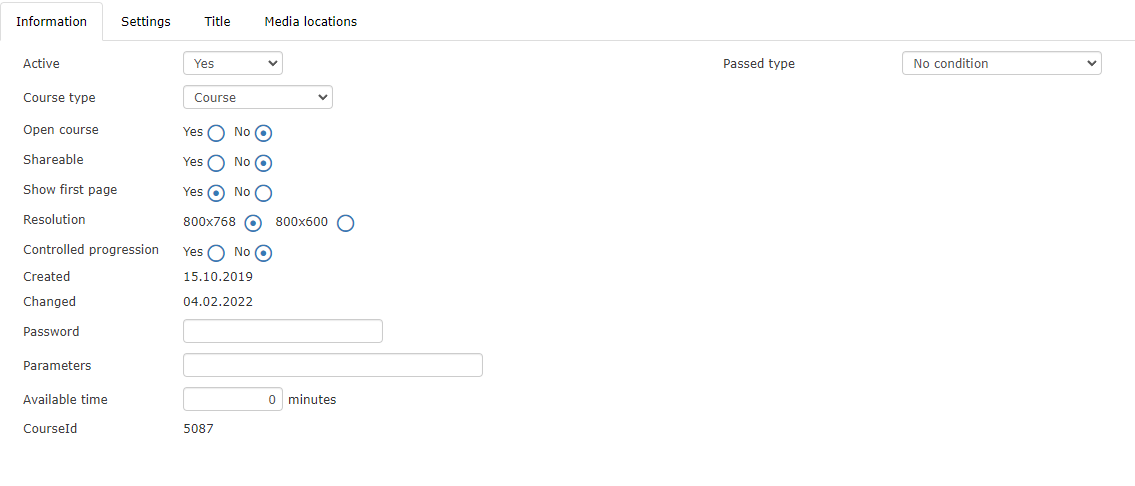Disable Show first page with No
Viewport: 1135px width, 486px height.
coord(264,193)
